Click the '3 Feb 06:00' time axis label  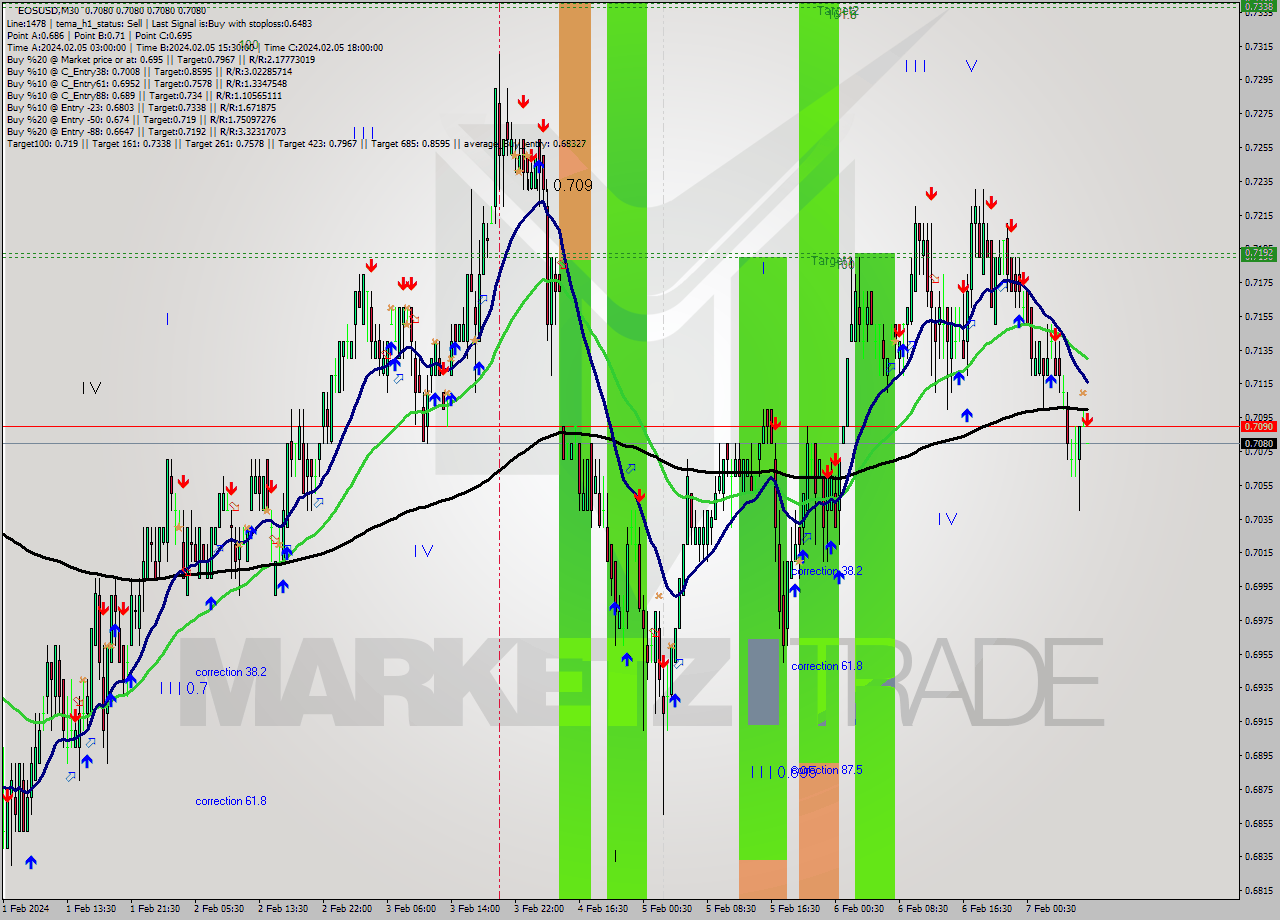pyautogui.click(x=411, y=909)
